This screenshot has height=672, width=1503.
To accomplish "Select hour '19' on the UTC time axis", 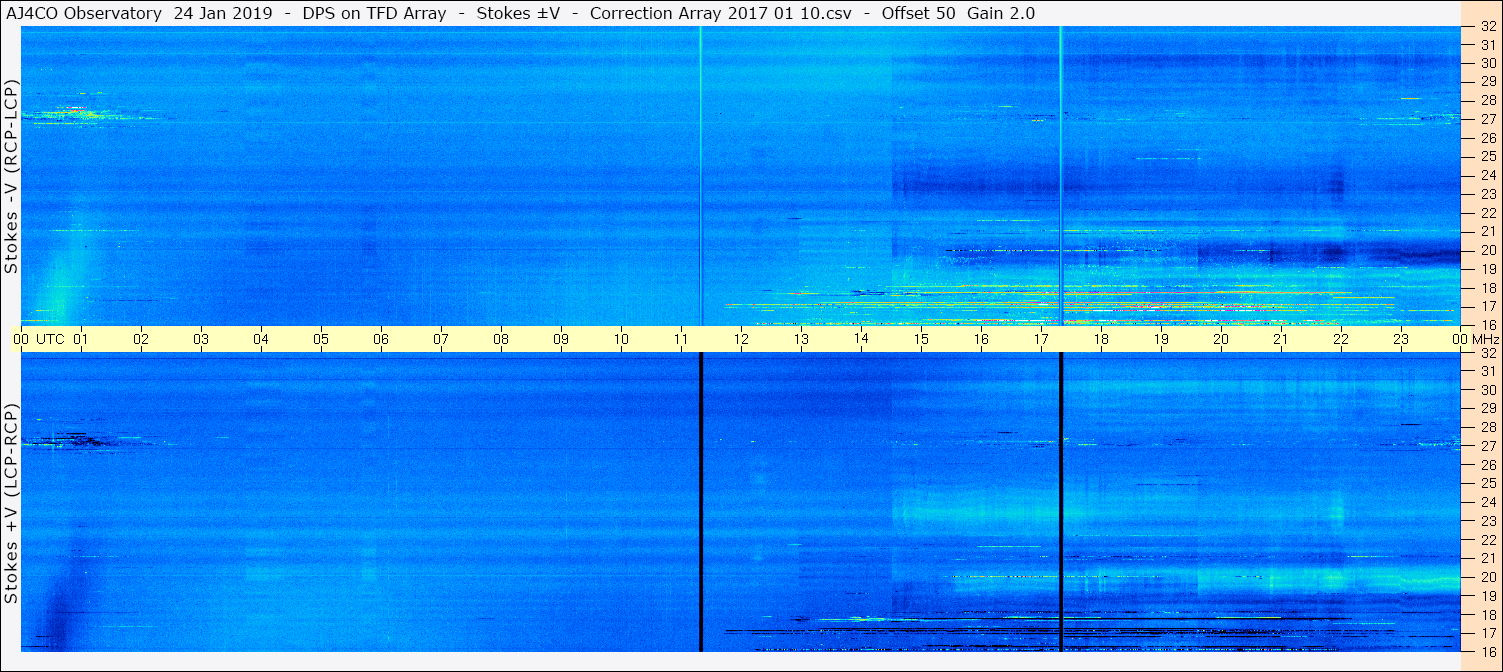I will (x=1161, y=340).
